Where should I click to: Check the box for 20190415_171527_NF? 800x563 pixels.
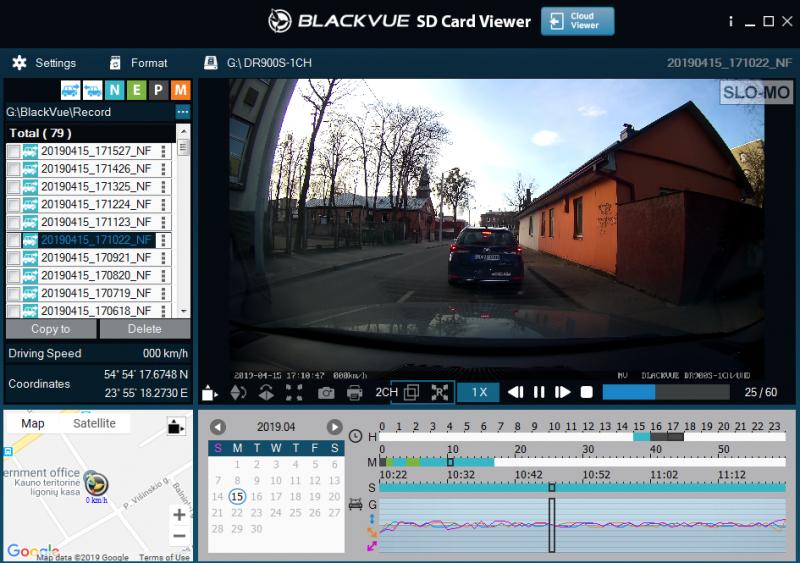tap(14, 151)
